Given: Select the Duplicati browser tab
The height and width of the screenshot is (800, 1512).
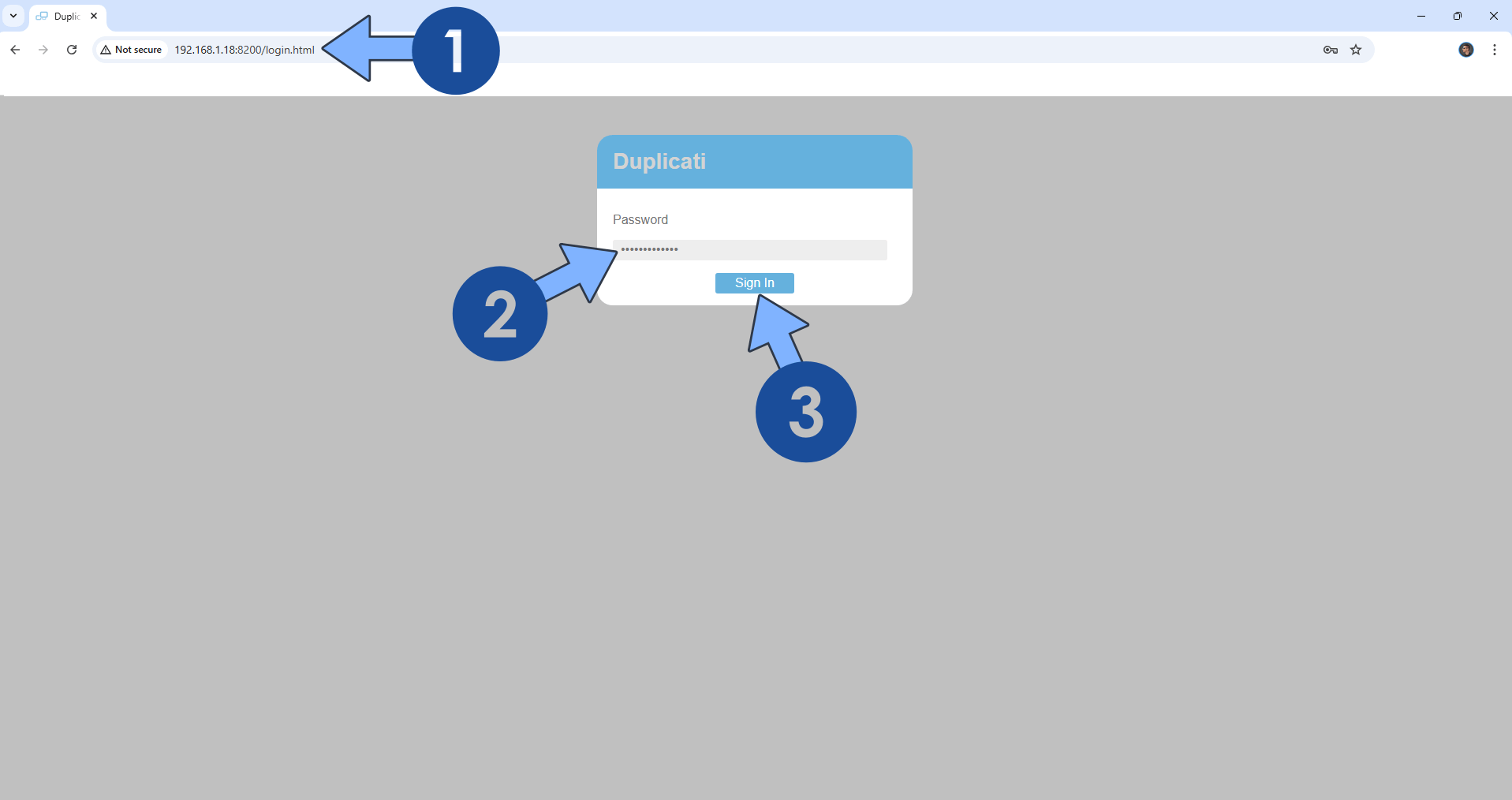Looking at the screenshot, I should pyautogui.click(x=66, y=17).
